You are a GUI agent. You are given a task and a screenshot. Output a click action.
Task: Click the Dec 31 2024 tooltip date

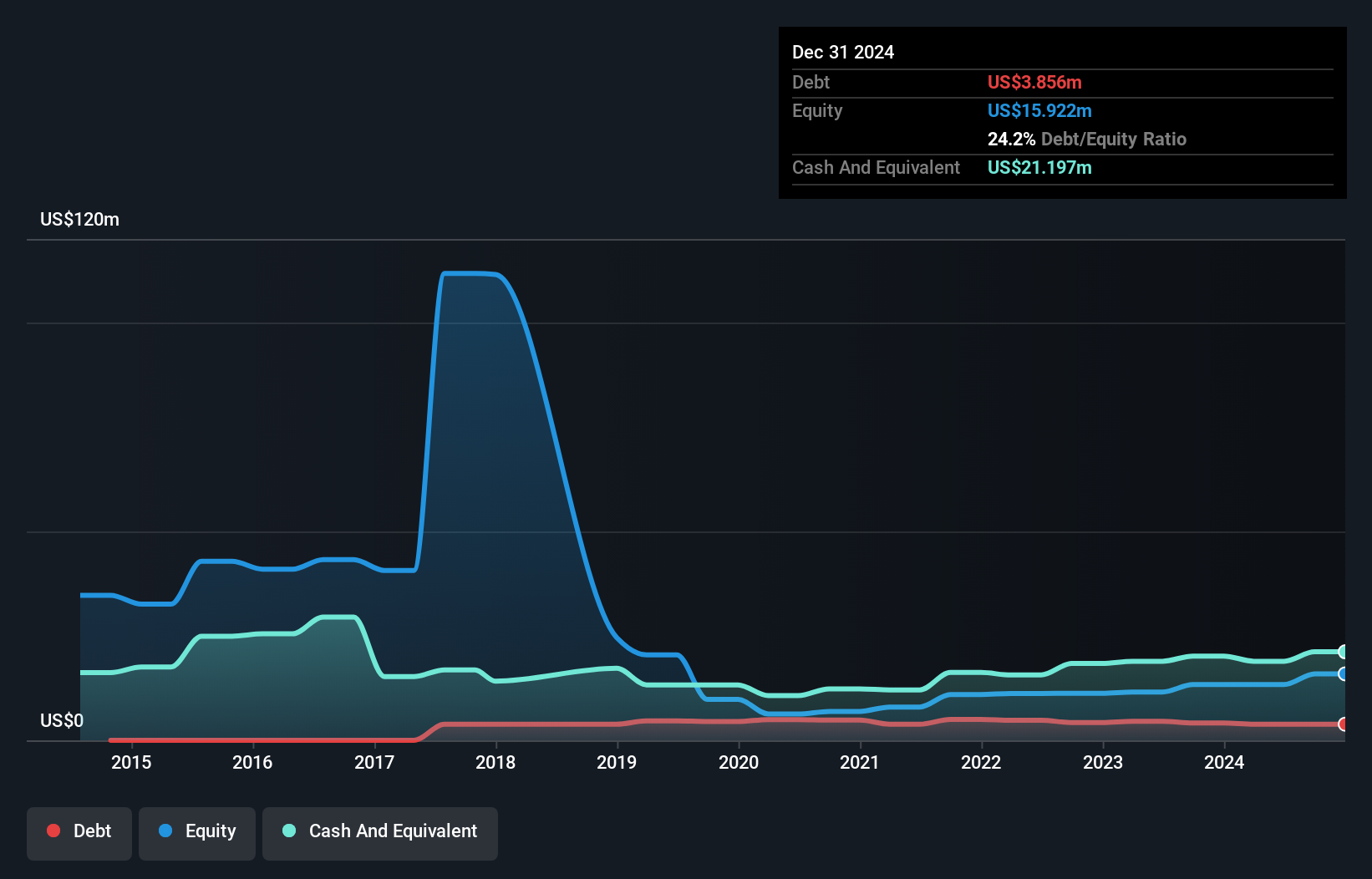click(x=843, y=53)
